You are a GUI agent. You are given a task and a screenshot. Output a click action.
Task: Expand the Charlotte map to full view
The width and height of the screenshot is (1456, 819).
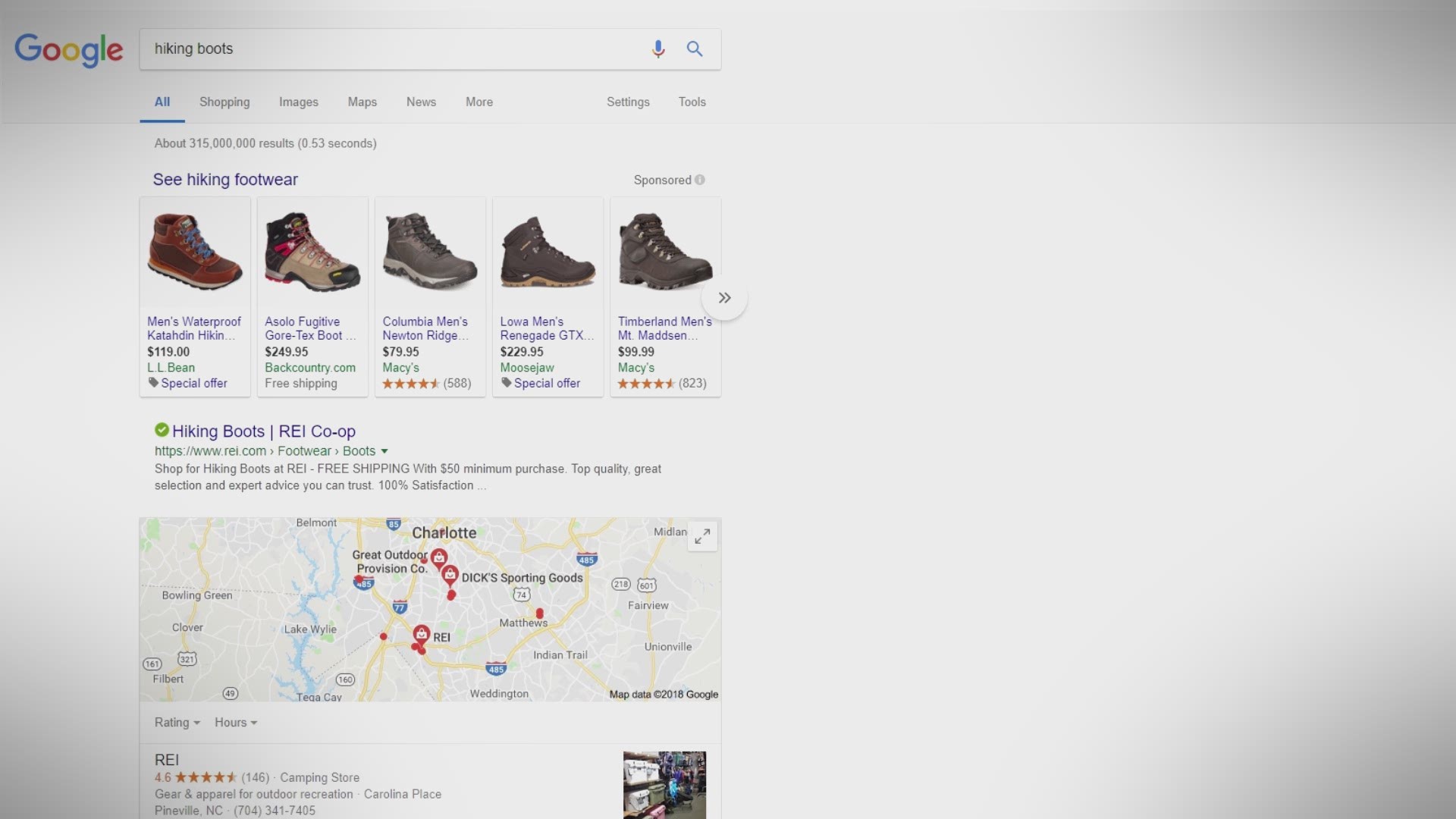(x=702, y=536)
